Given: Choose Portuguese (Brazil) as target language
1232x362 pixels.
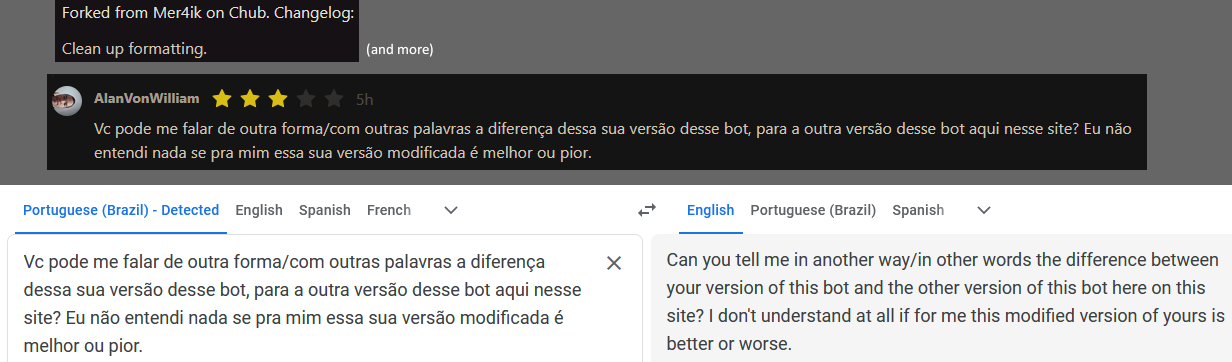Looking at the screenshot, I should 813,210.
